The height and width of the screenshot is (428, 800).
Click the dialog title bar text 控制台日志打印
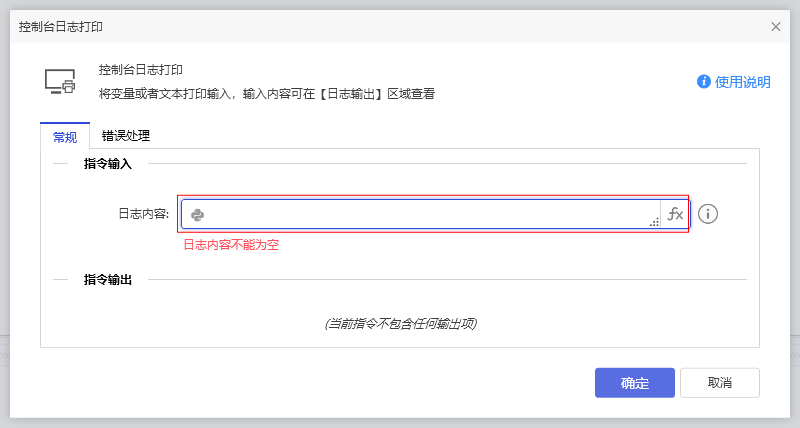coord(60,27)
